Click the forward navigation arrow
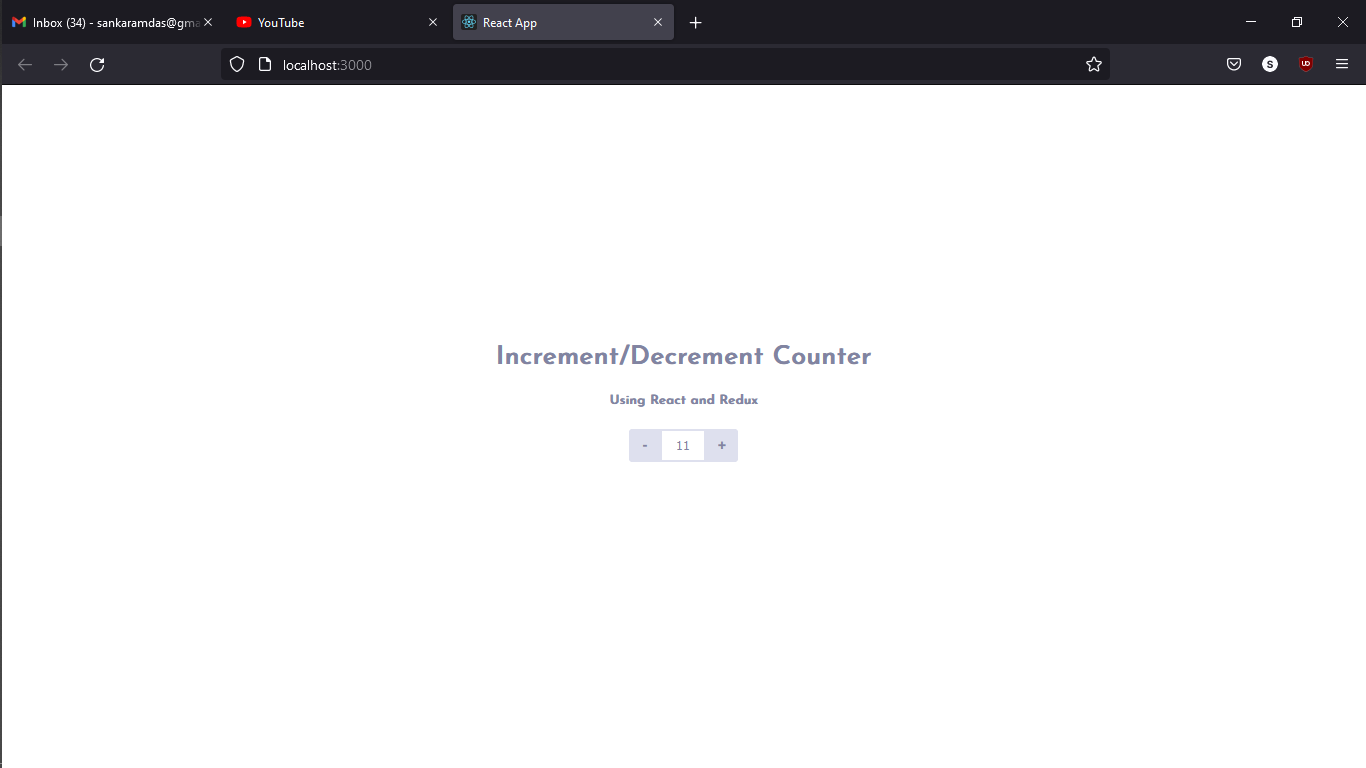Screen dimensions: 1366x768 (60, 64)
